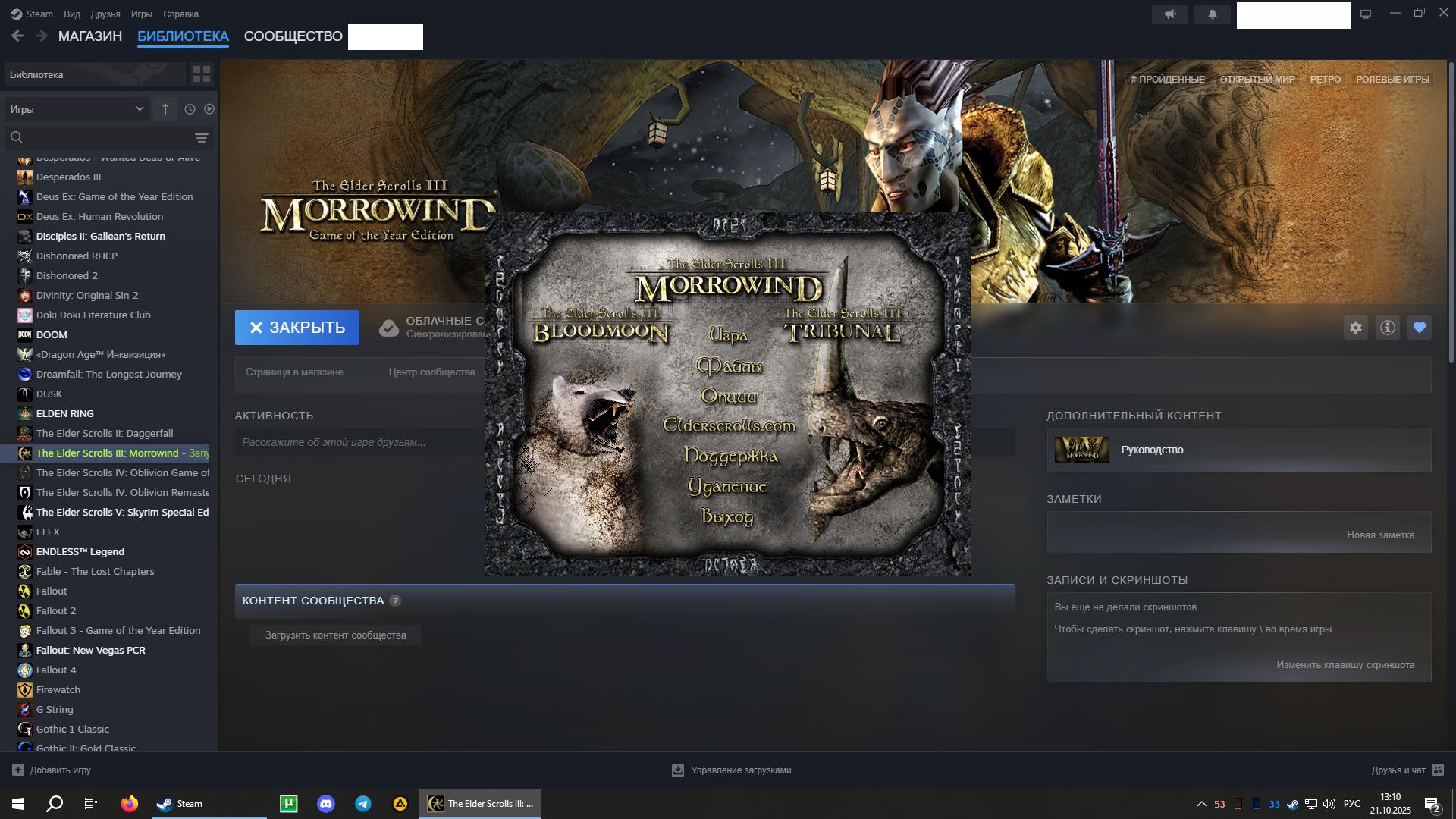Click the ready-to-play filter icon
Viewport: 1456px width, 819px height.
point(209,109)
